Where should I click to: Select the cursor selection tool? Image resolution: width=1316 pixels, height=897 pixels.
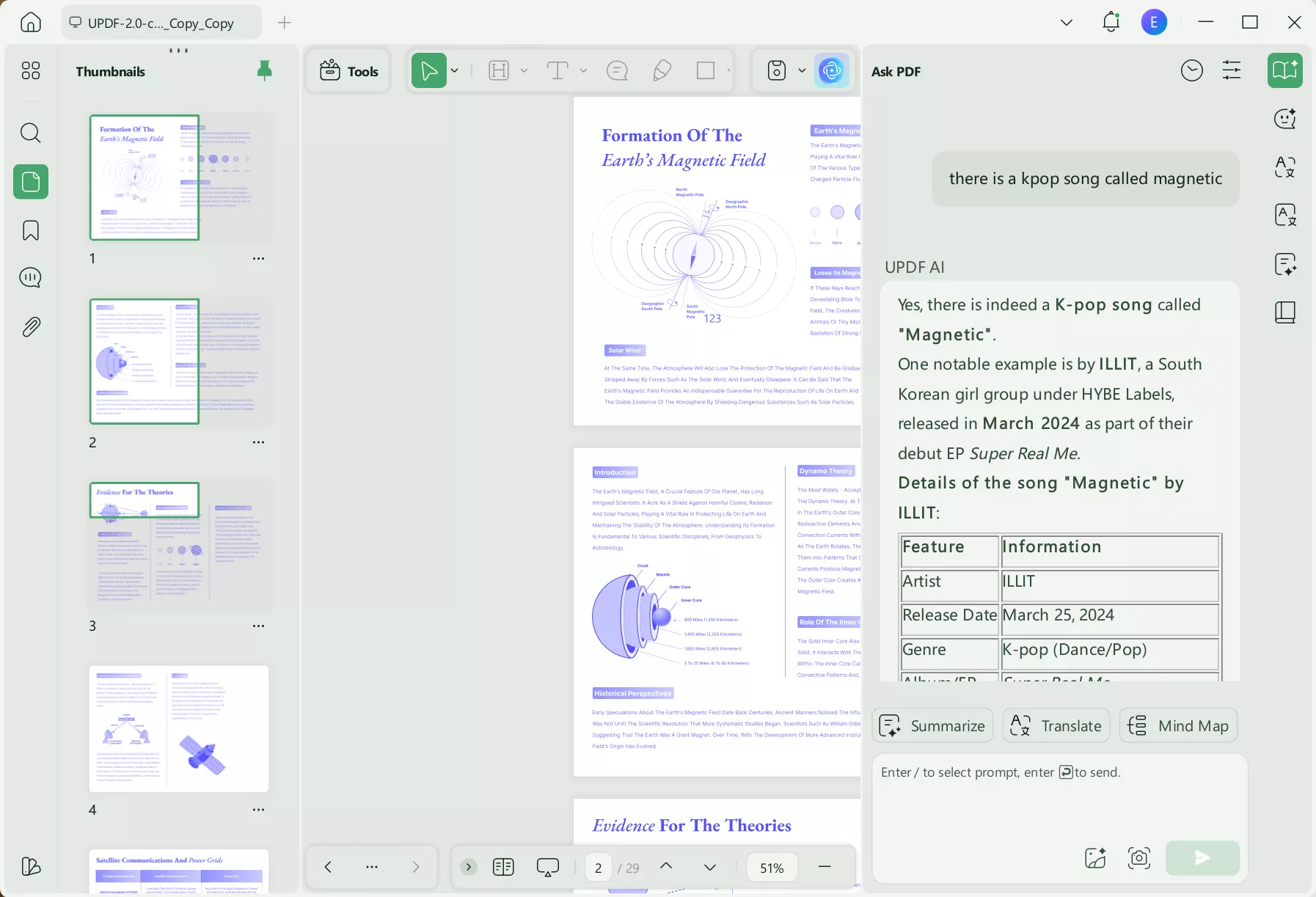tap(429, 70)
